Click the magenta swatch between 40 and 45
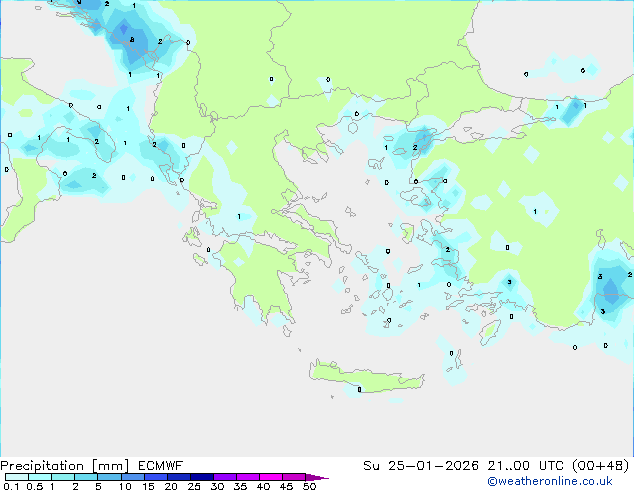 [271, 477]
